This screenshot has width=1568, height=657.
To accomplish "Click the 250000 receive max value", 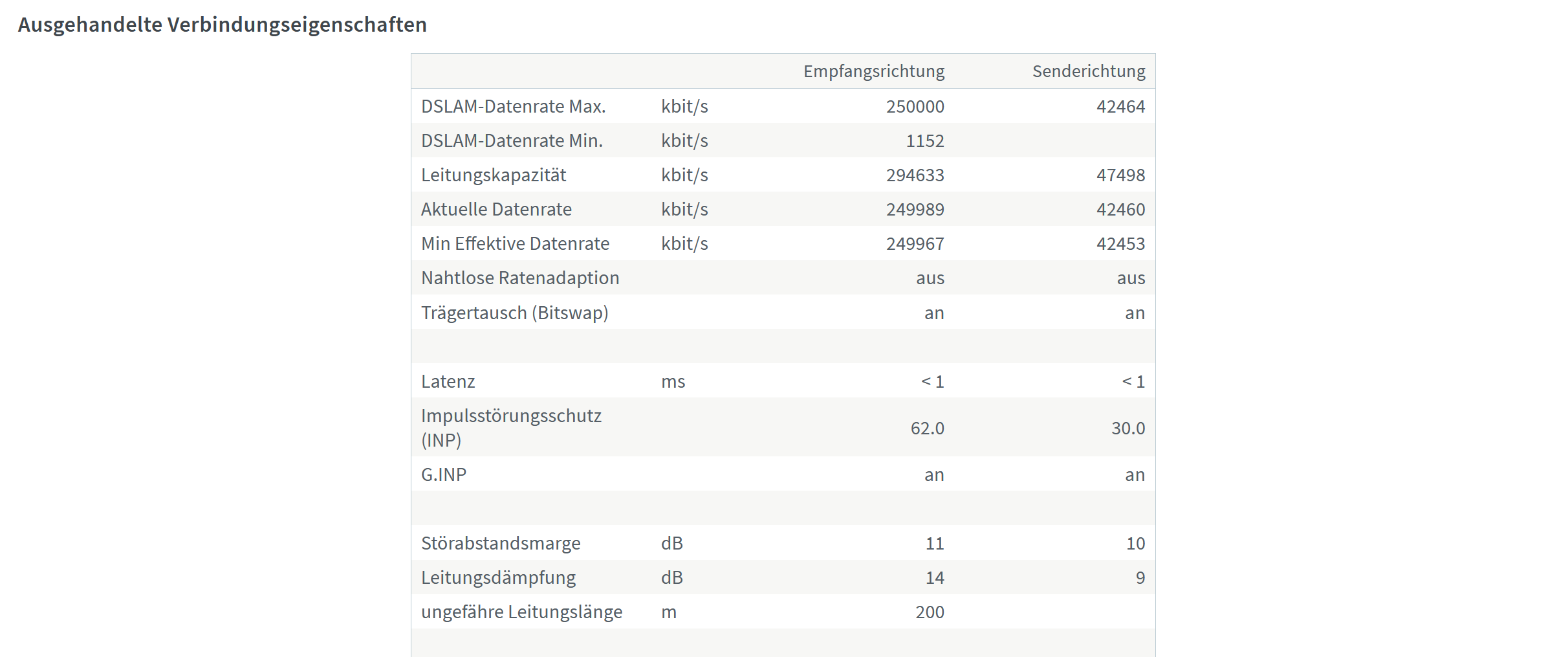I will click(915, 106).
